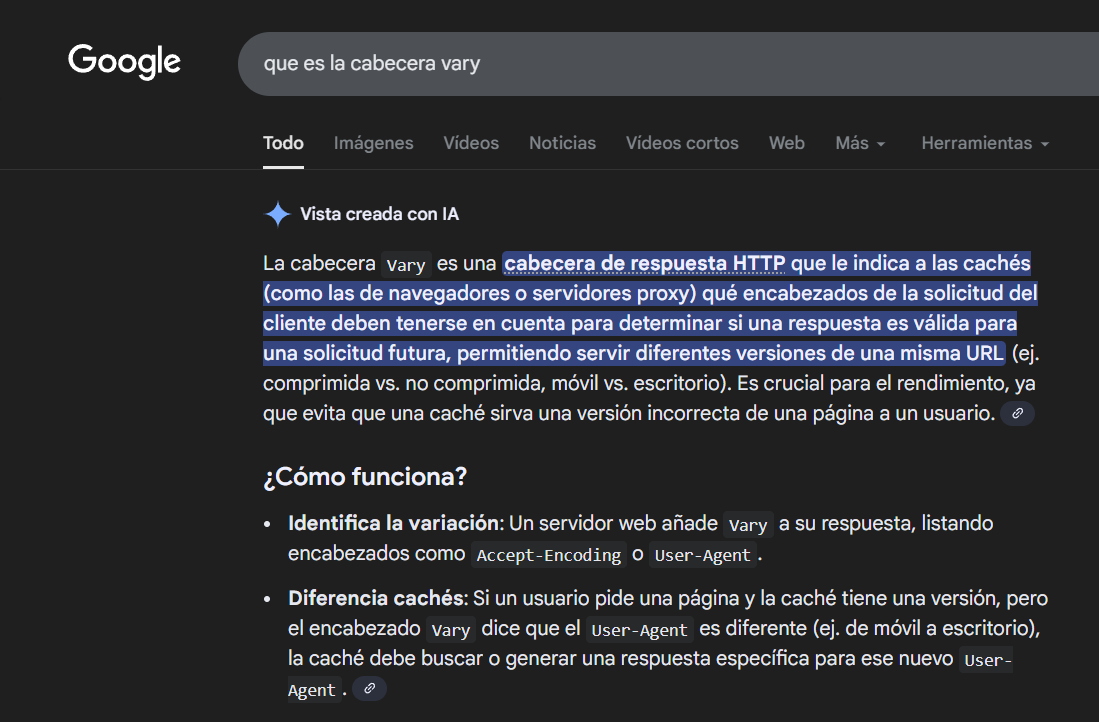Switch to the Vídeos tab
This screenshot has width=1099, height=722.
(471, 143)
